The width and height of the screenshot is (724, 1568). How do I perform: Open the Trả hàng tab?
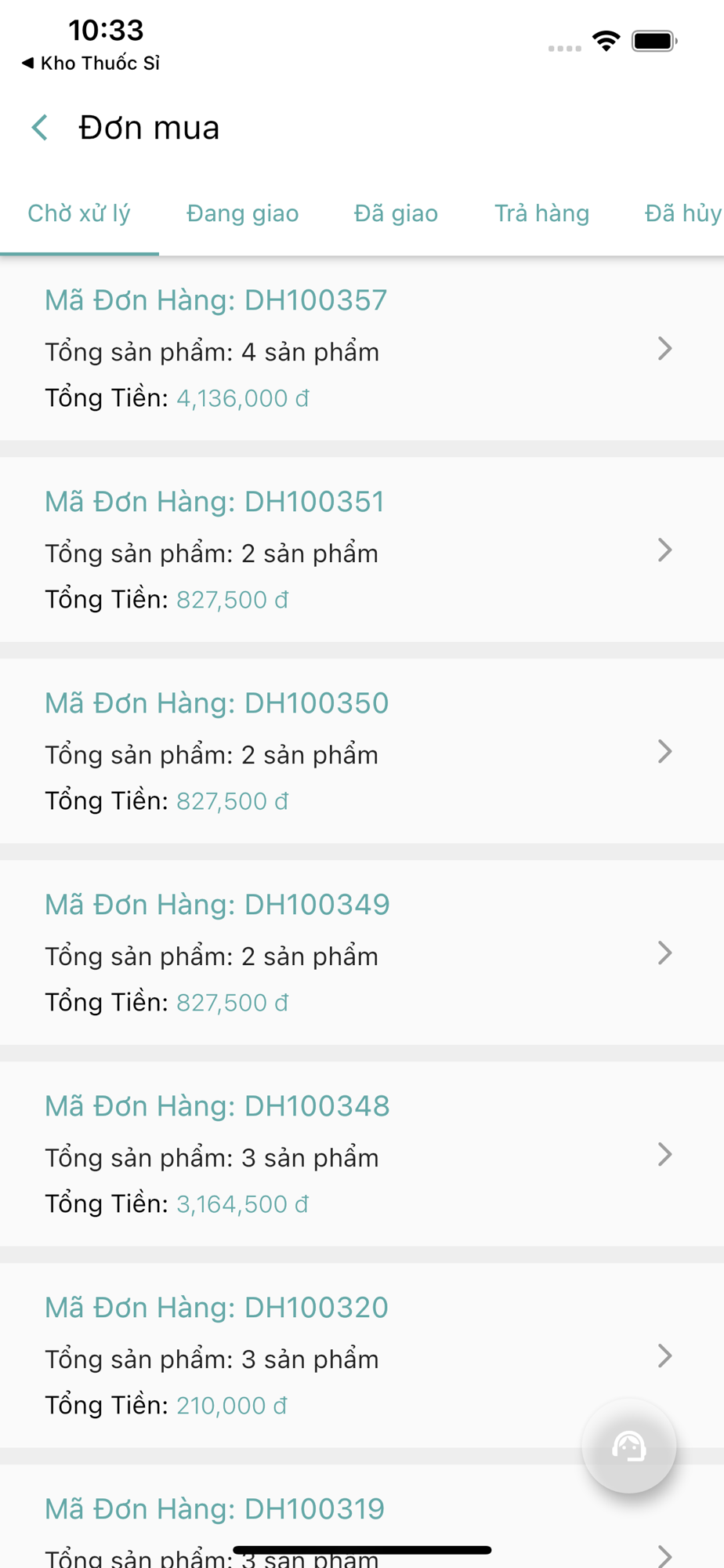click(541, 213)
